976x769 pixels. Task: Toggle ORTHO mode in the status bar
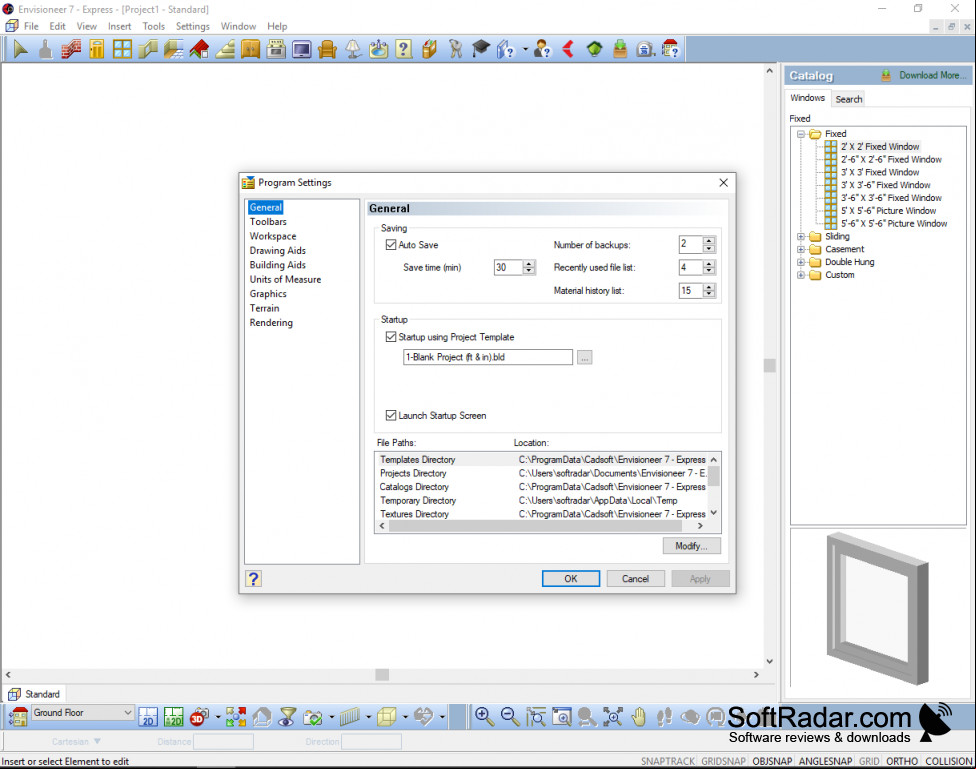tap(902, 761)
